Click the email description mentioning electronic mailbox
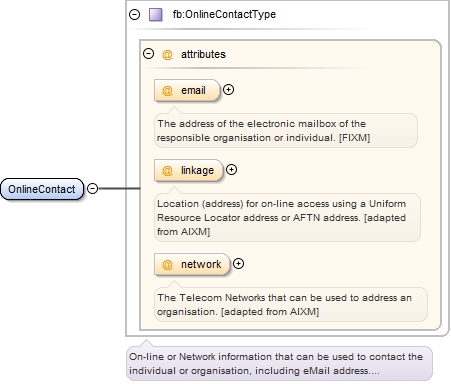451x384 pixels. pos(286,131)
